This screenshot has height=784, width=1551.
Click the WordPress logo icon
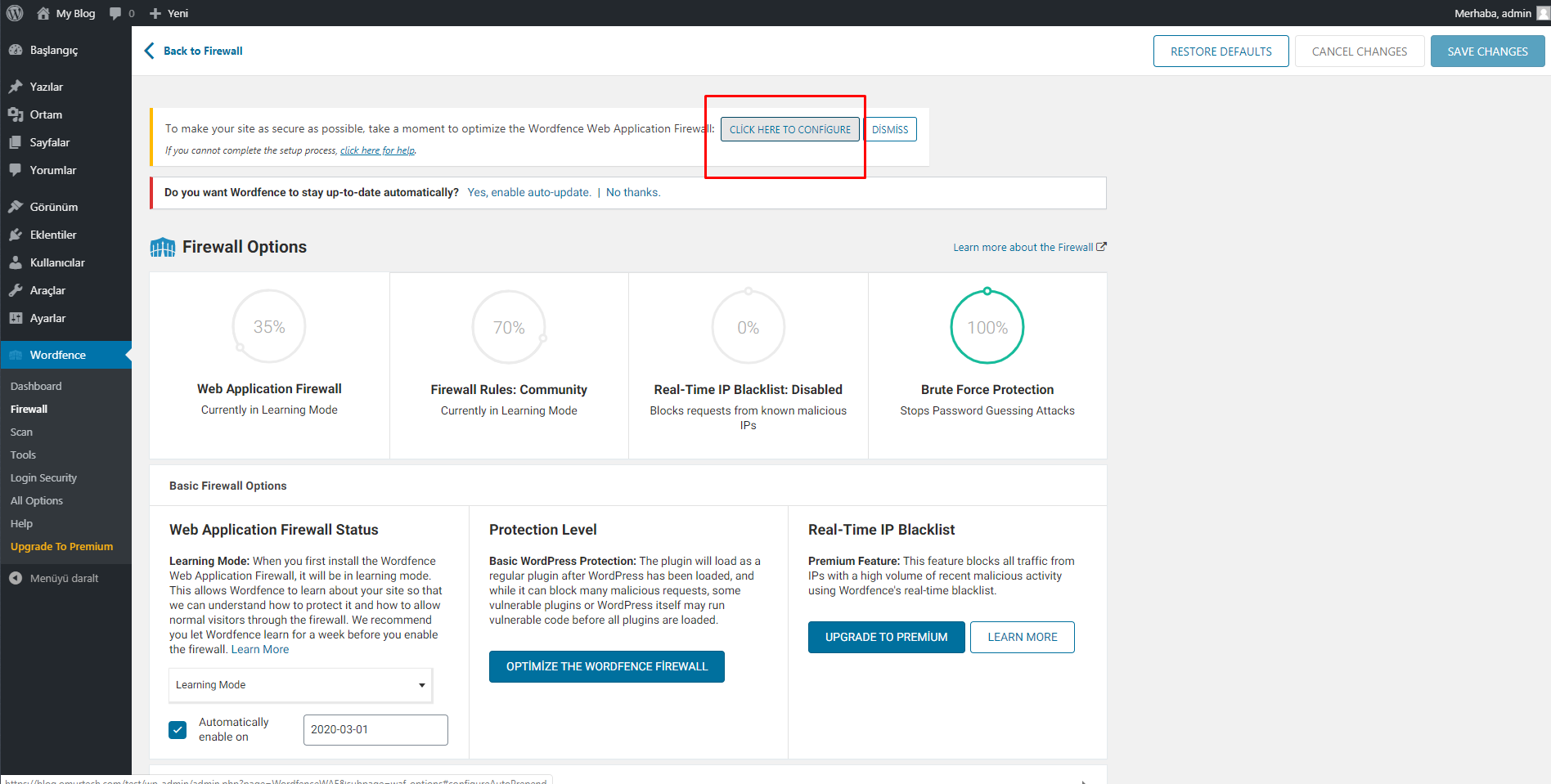(15, 13)
